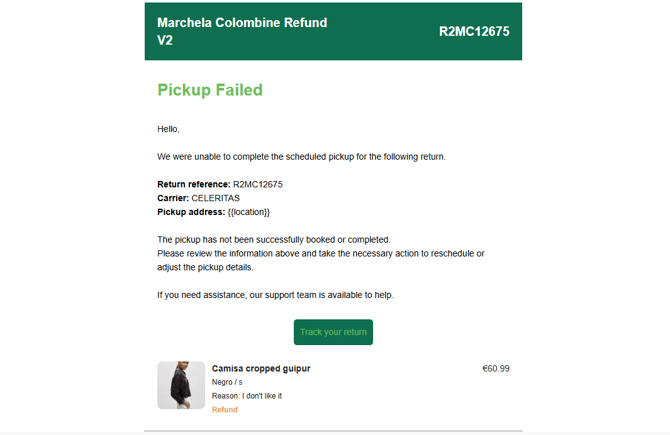Click the reschedule or adjust pickup details text
The width and height of the screenshot is (670, 435).
320,254
